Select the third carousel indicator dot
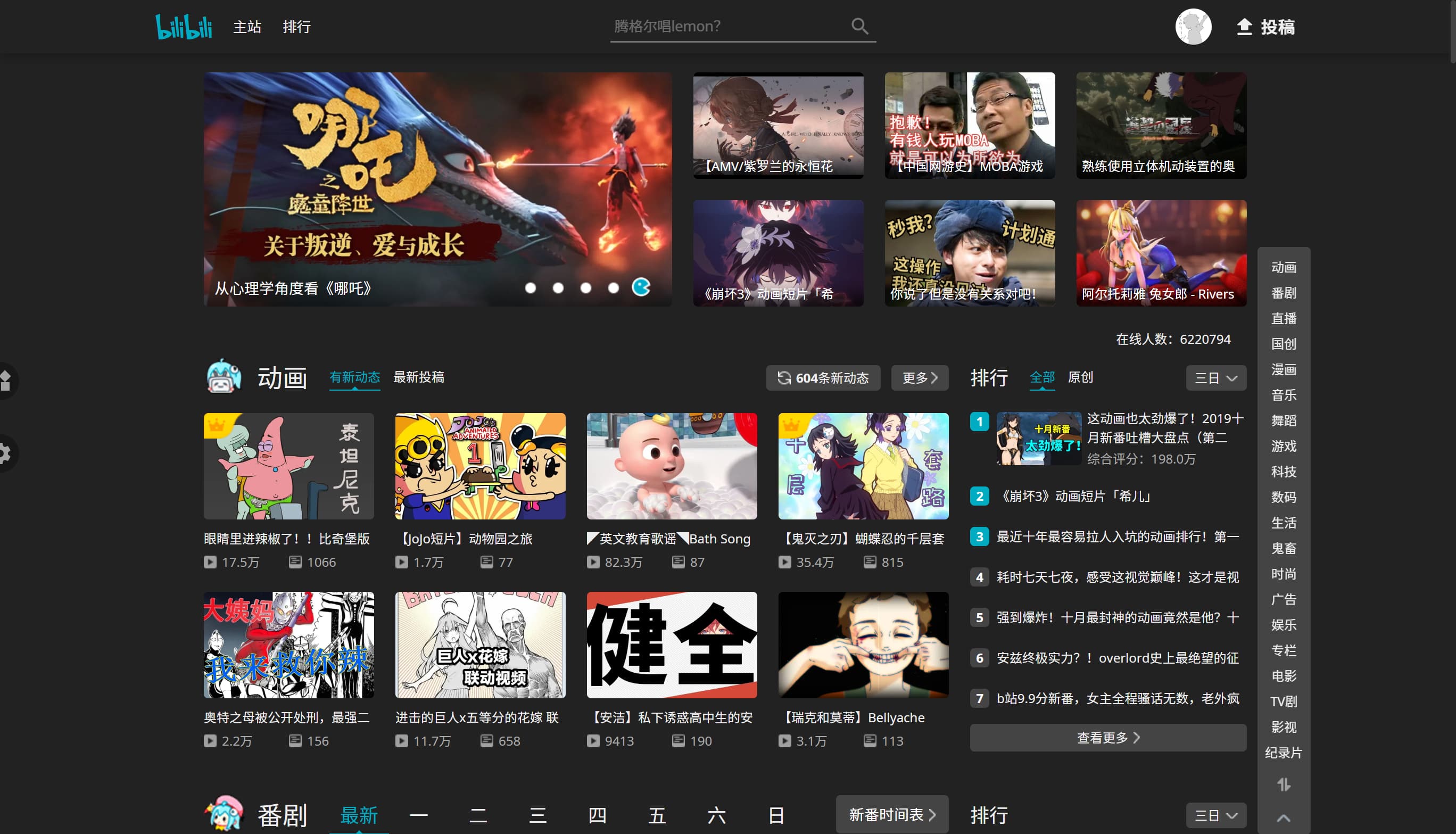Screen dimensions: 1456x834 586,288
